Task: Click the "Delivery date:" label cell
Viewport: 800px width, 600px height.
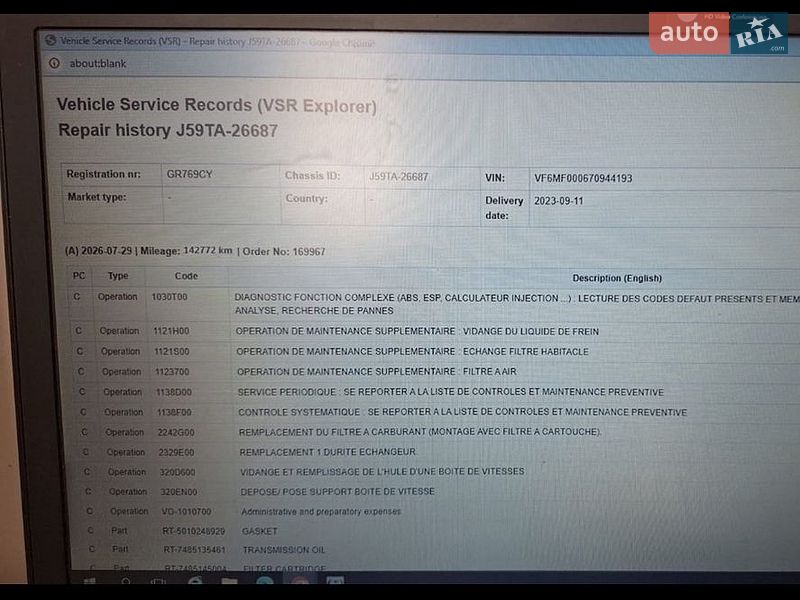Action: coord(504,208)
